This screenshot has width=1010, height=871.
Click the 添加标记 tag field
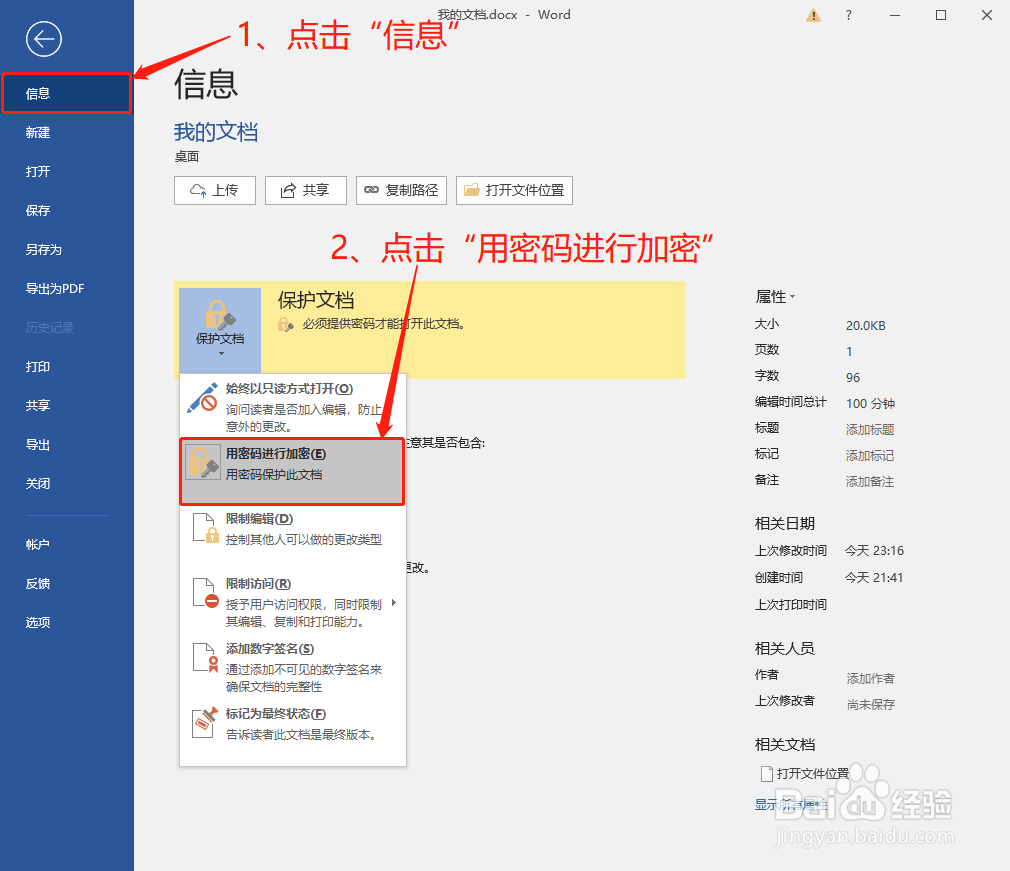(870, 455)
